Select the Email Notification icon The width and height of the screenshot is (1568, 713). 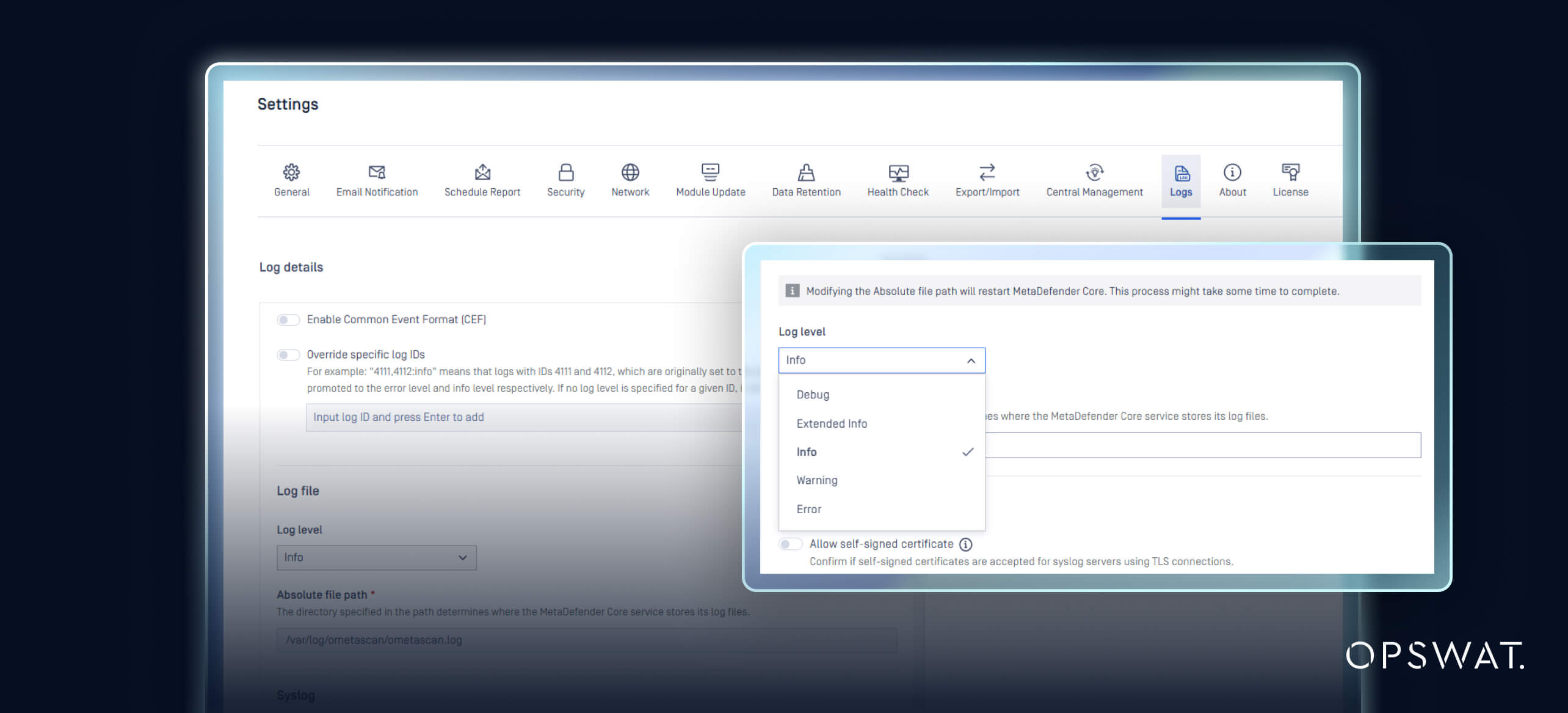pos(377,179)
